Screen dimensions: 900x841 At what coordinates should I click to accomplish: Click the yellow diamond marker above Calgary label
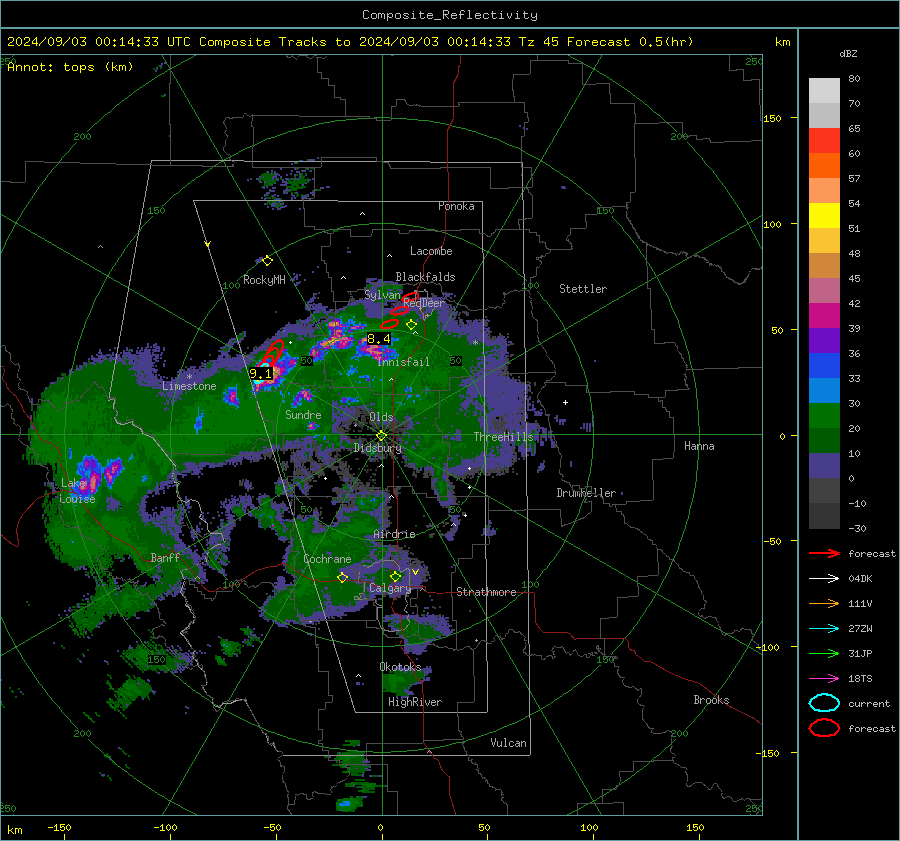pyautogui.click(x=395, y=576)
